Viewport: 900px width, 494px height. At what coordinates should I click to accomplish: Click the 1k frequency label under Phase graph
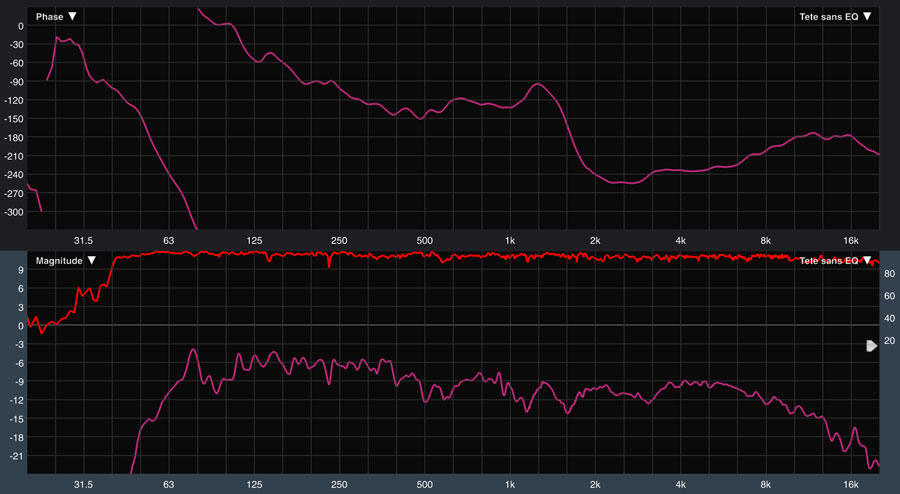click(510, 240)
